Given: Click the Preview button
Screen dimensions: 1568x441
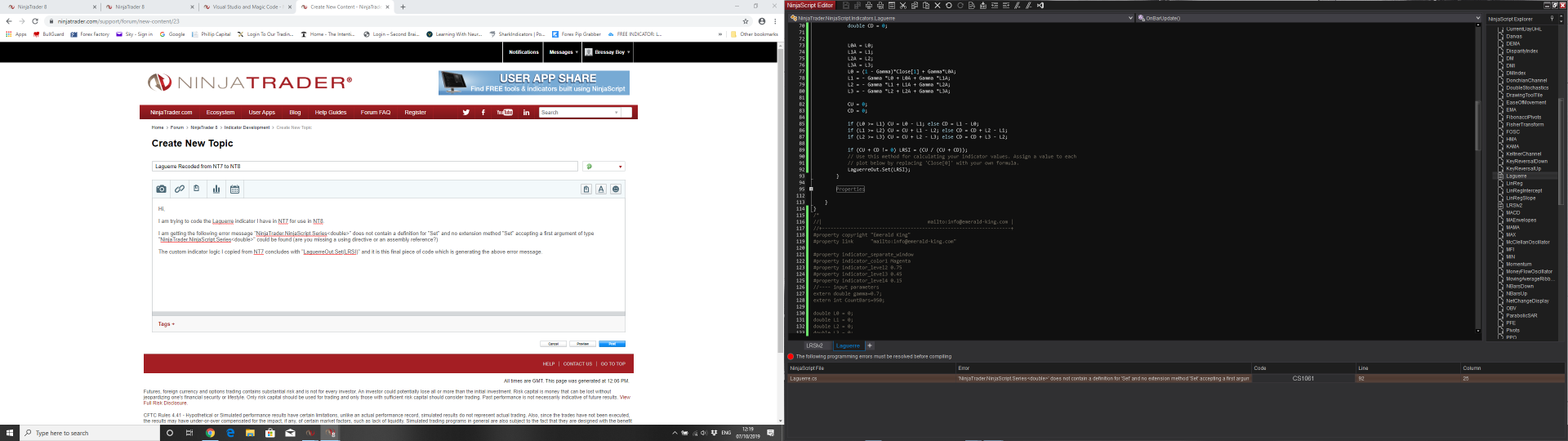Looking at the screenshot, I should (582, 344).
